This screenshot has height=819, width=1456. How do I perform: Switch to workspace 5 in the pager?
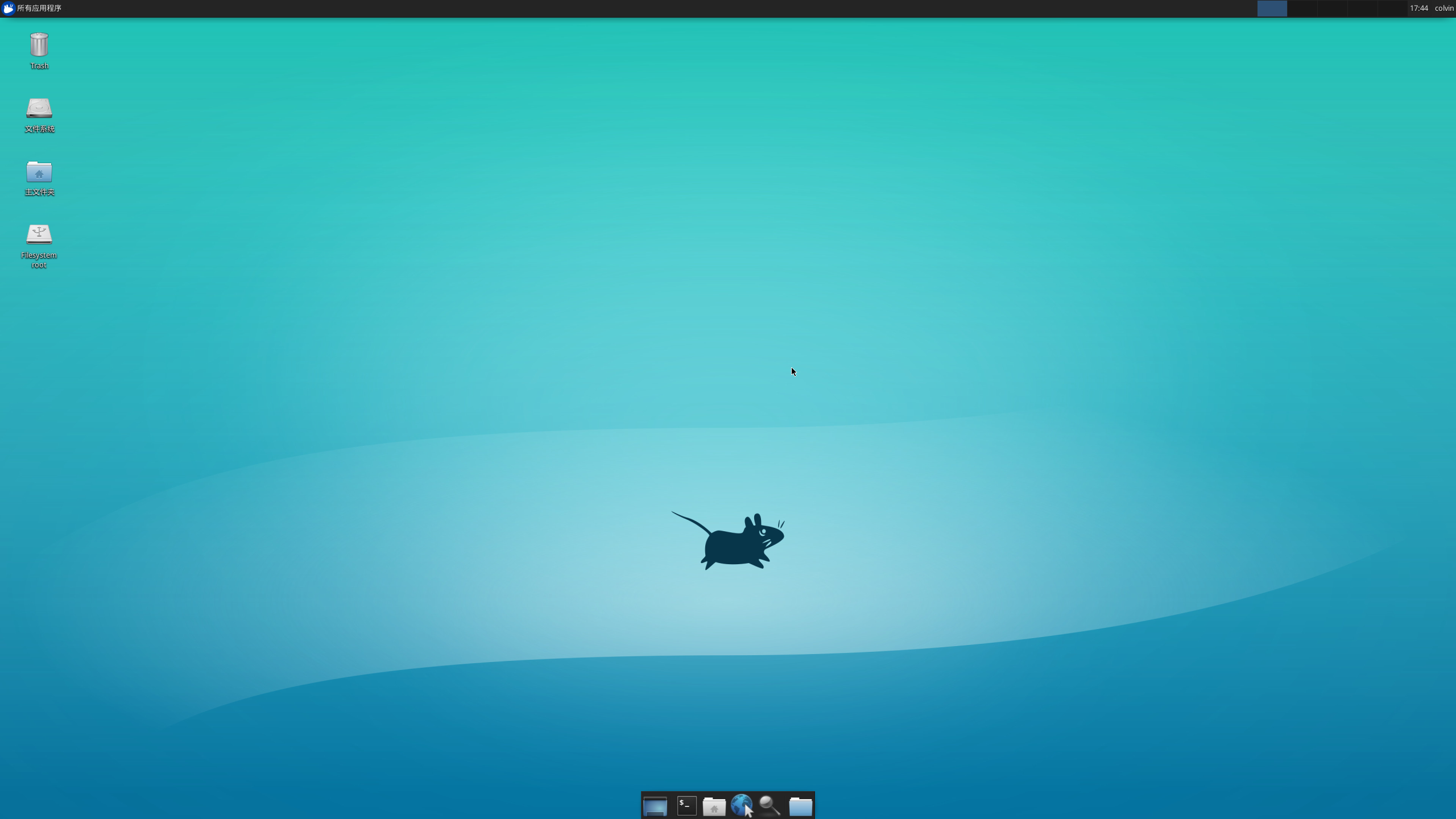pos(1392,8)
